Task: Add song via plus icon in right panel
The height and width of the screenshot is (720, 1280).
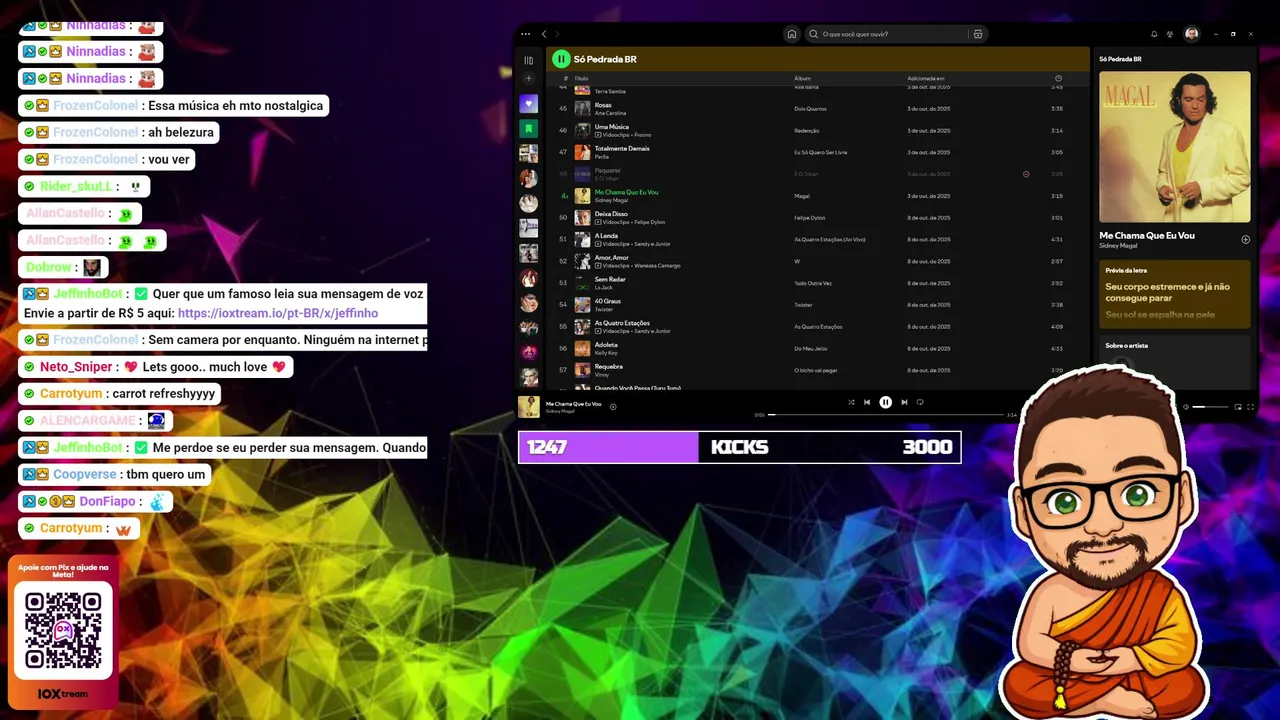Action: [1245, 240]
